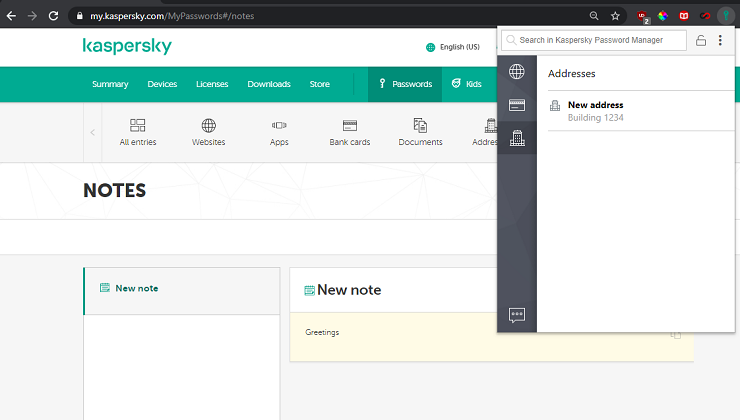Click the Greetings note text
This screenshot has height=420, width=740.
point(322,332)
